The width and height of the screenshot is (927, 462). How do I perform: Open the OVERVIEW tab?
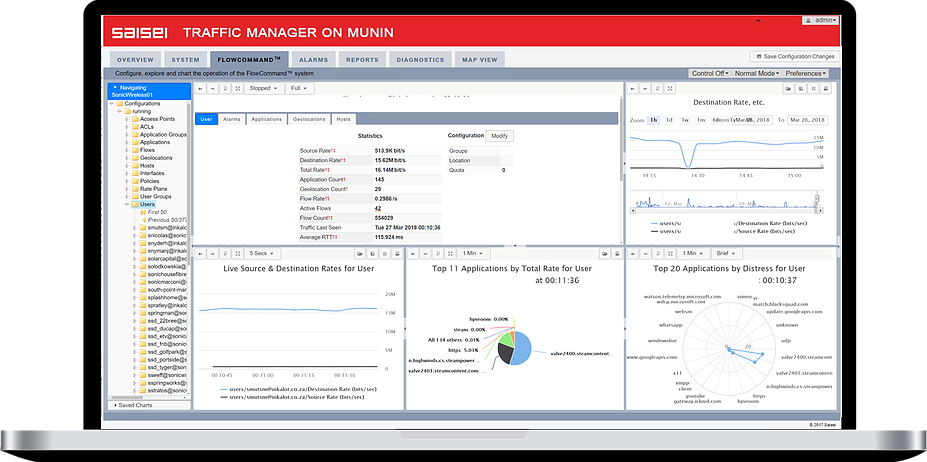[135, 60]
